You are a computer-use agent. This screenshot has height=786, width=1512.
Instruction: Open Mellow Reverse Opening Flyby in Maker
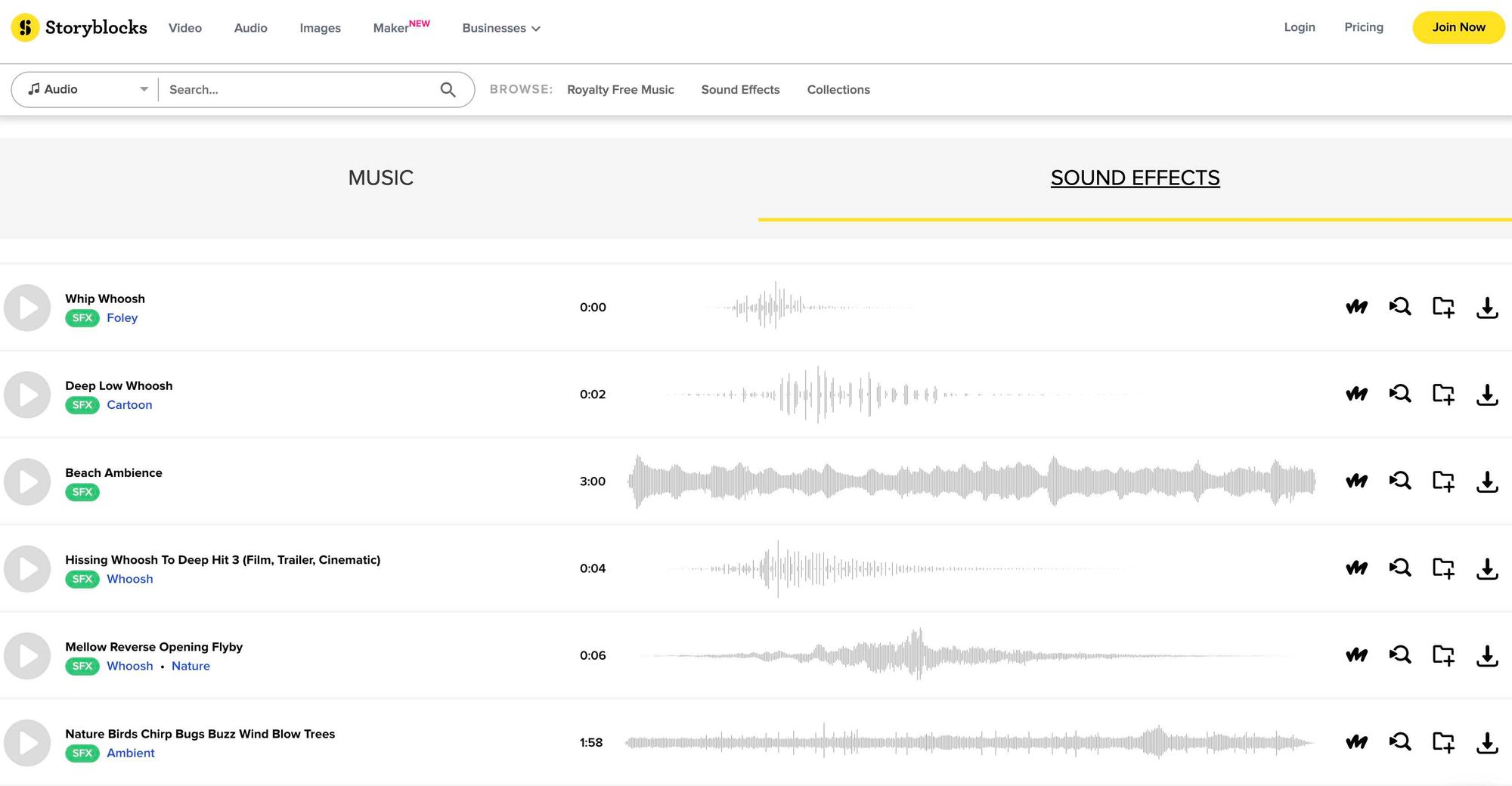tap(1357, 654)
